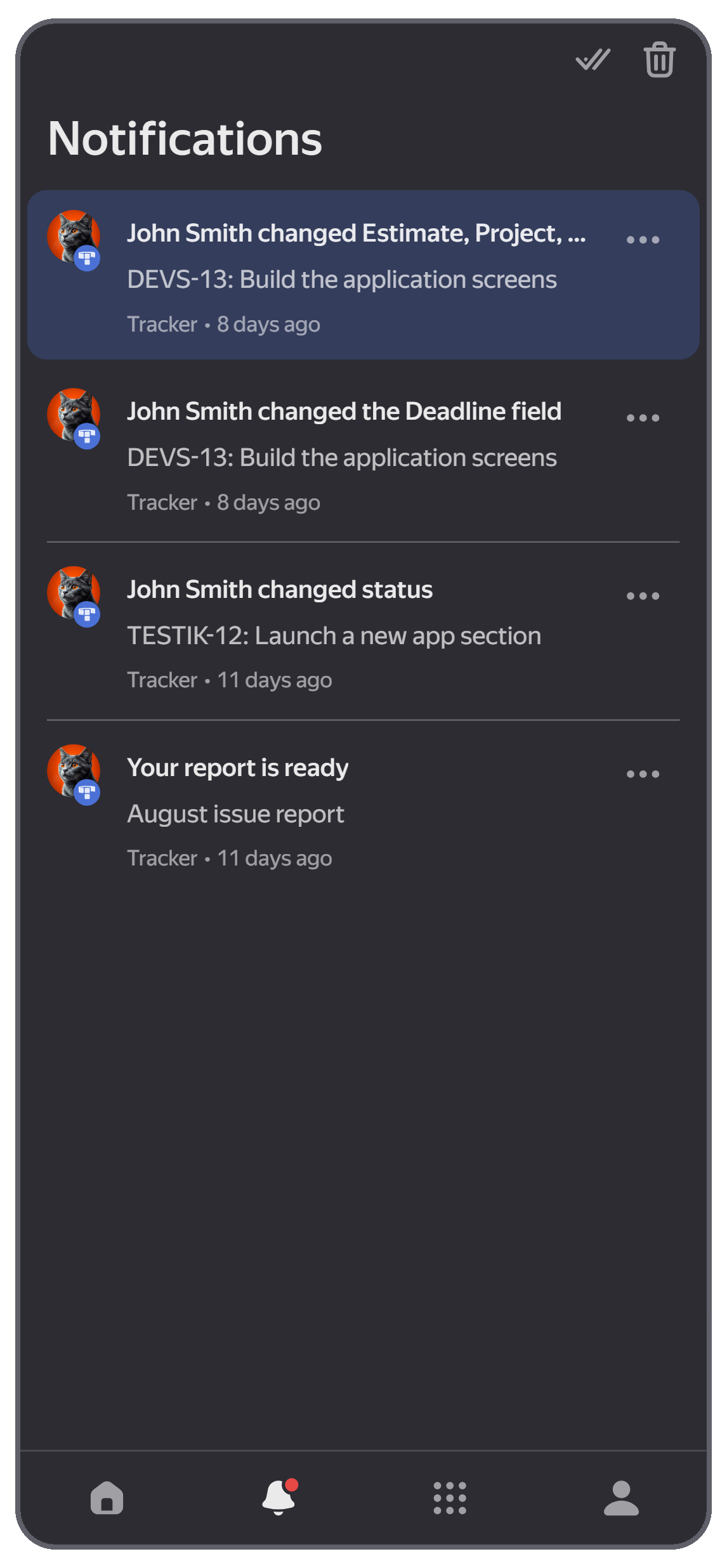Open options for Deadline field notification
Image resolution: width=727 pixels, height=1568 pixels.
tap(643, 418)
